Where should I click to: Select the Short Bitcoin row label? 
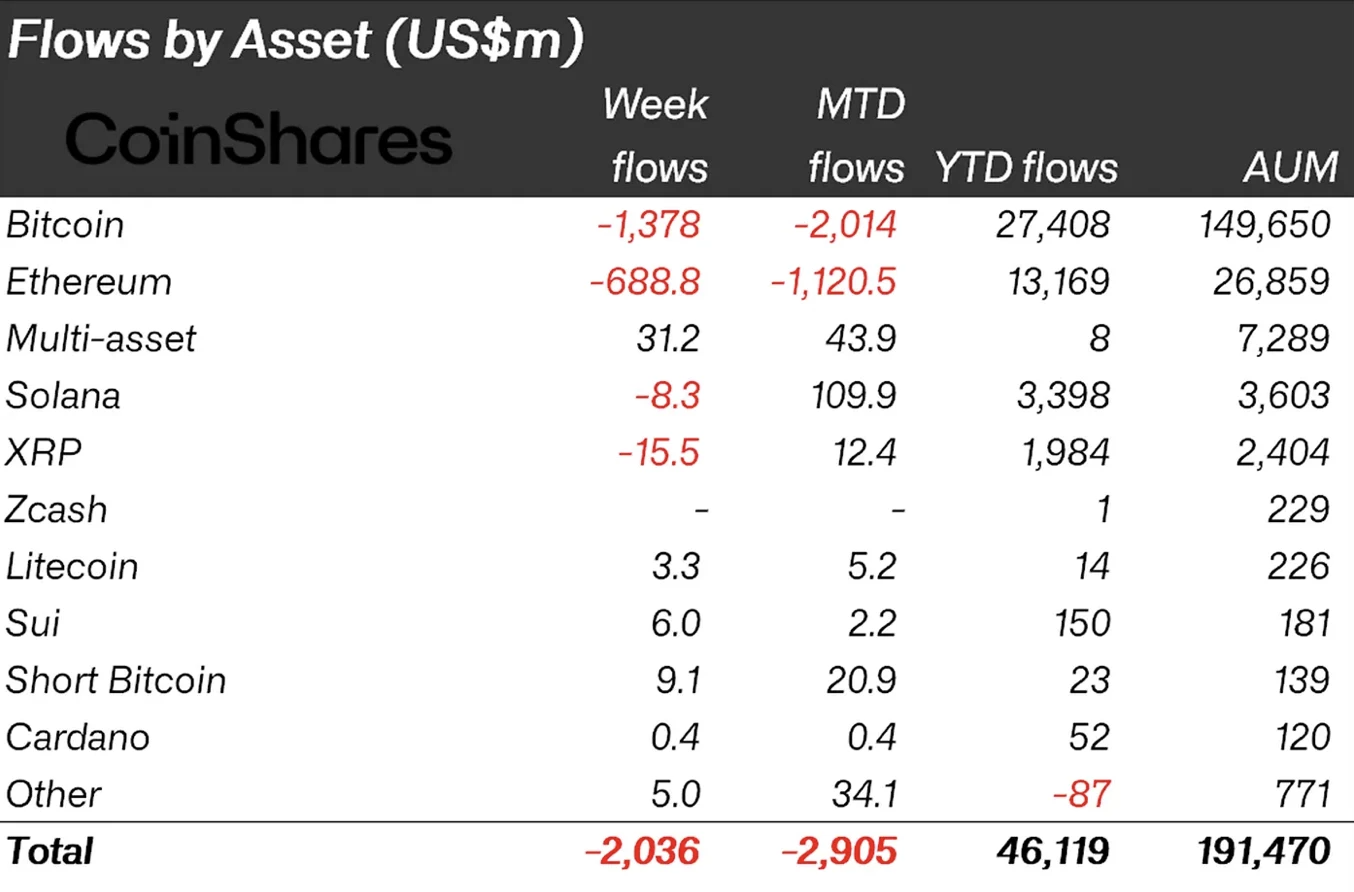[x=116, y=681]
